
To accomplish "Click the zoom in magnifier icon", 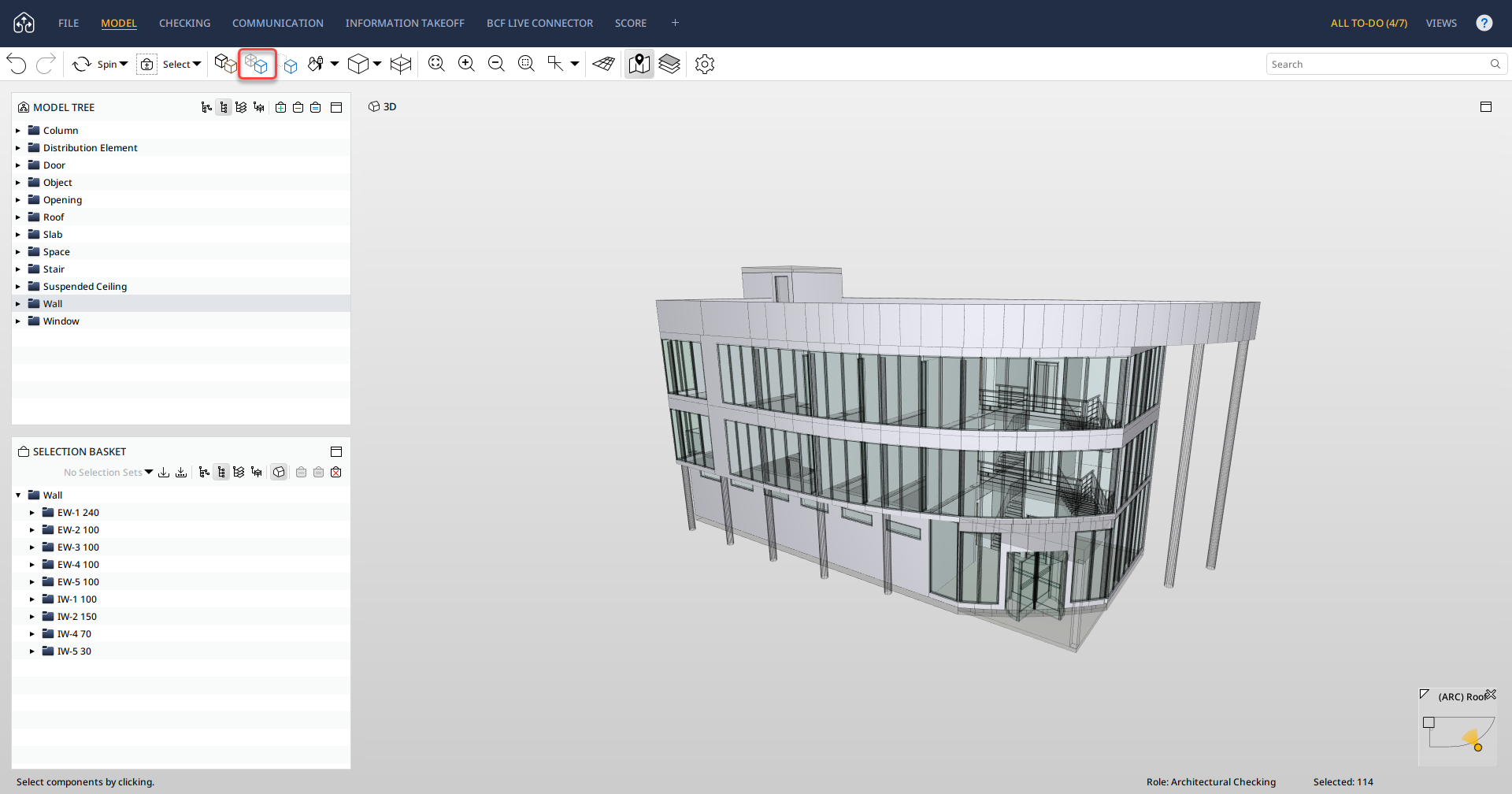I will (466, 64).
